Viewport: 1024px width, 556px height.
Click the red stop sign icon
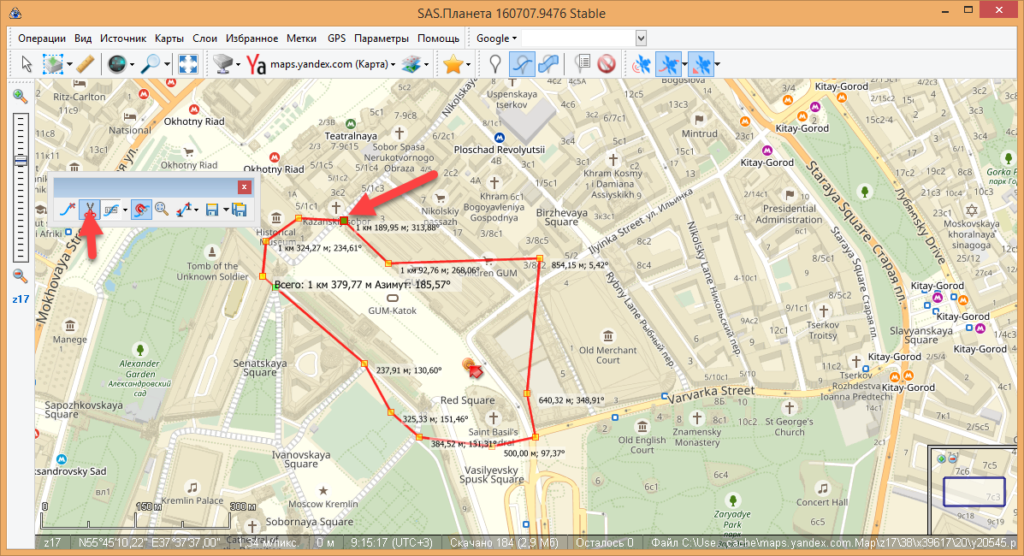pyautogui.click(x=605, y=64)
